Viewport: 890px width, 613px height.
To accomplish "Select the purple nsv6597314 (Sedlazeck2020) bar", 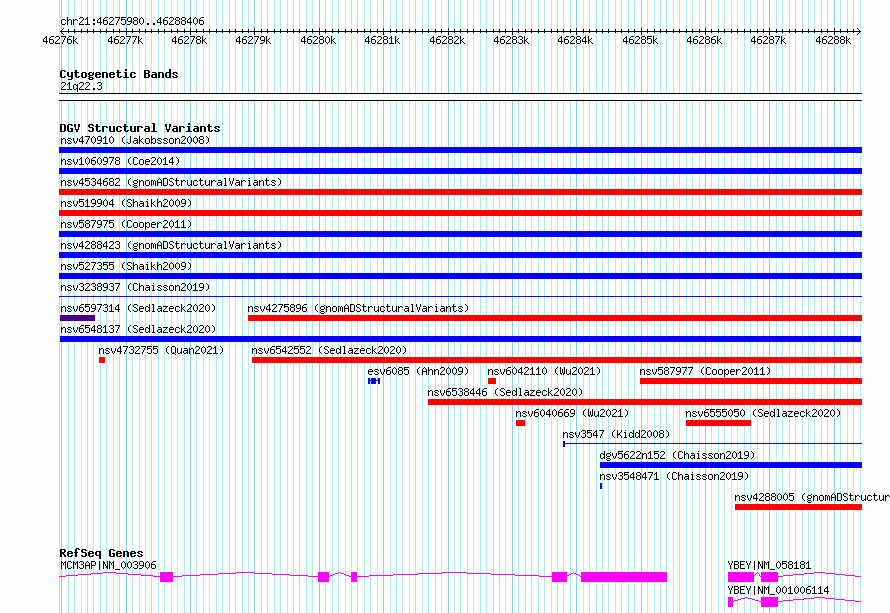I will click(x=77, y=318).
